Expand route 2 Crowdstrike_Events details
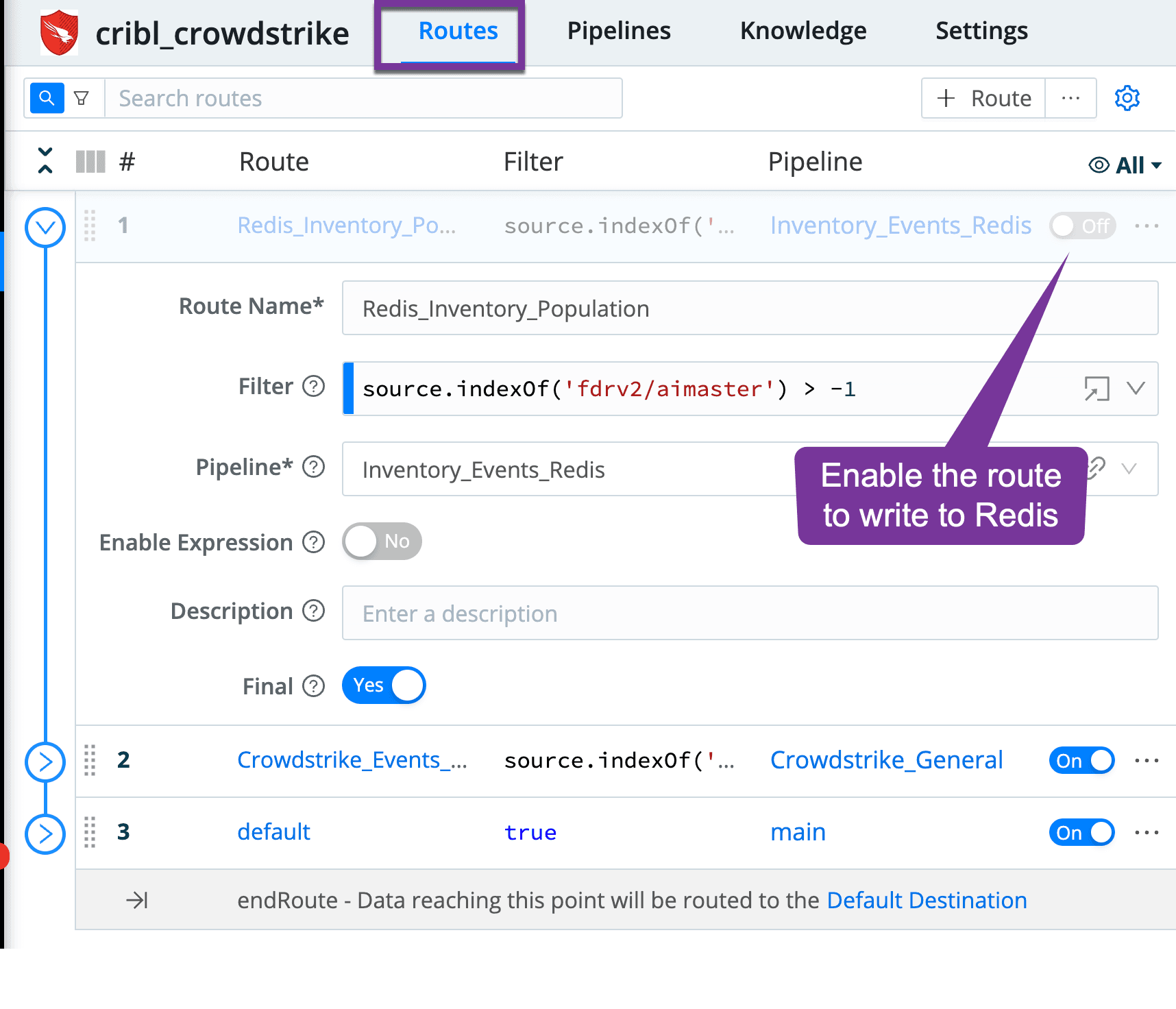 tap(45, 761)
